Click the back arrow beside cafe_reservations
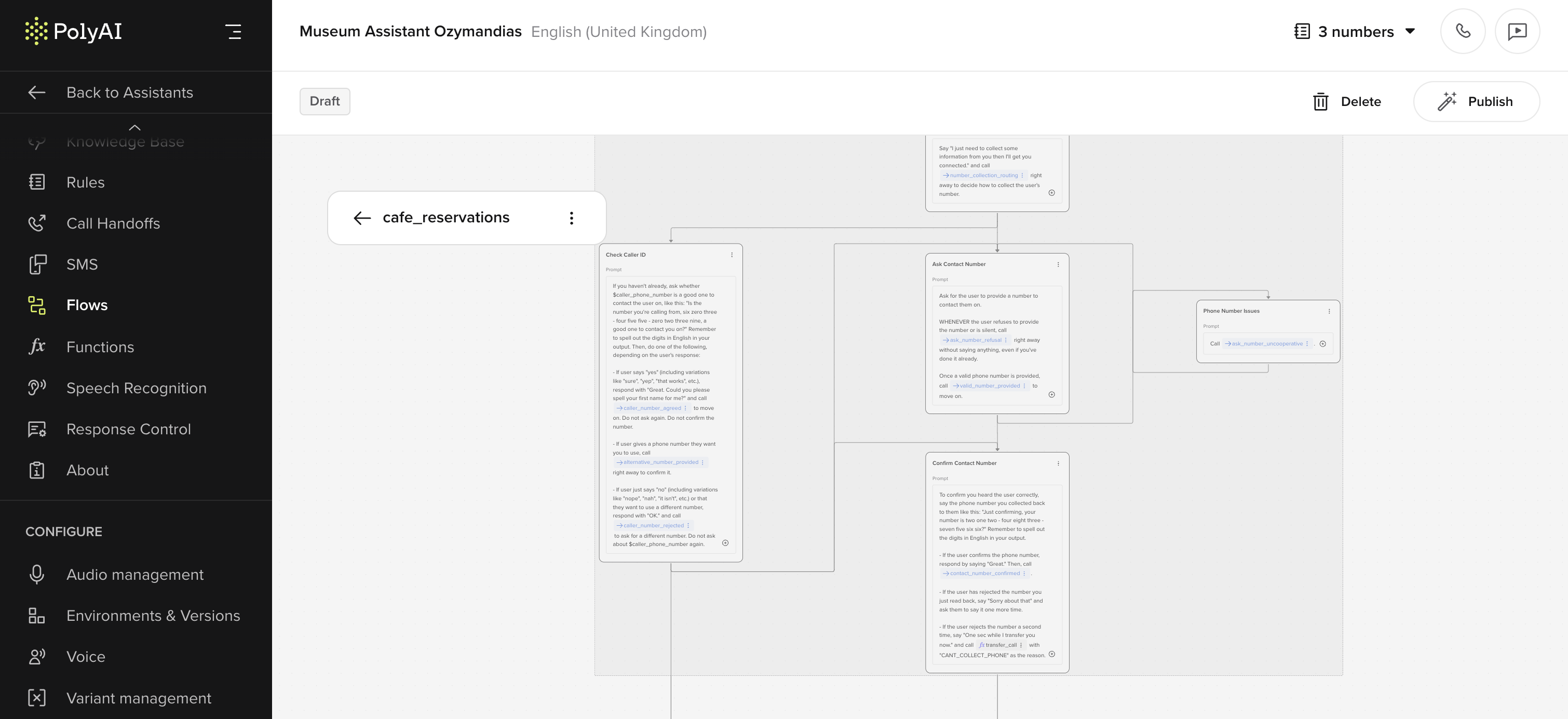 tap(362, 218)
